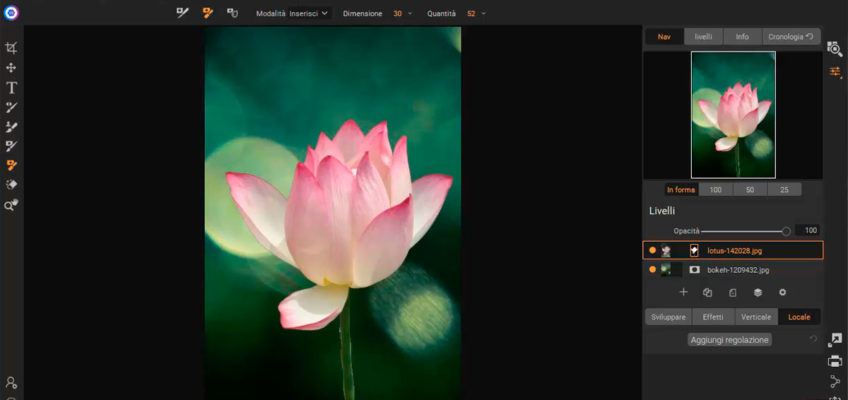
Task: Toggle visibility dot of lotus-142028.jpg layer
Action: [x=652, y=250]
